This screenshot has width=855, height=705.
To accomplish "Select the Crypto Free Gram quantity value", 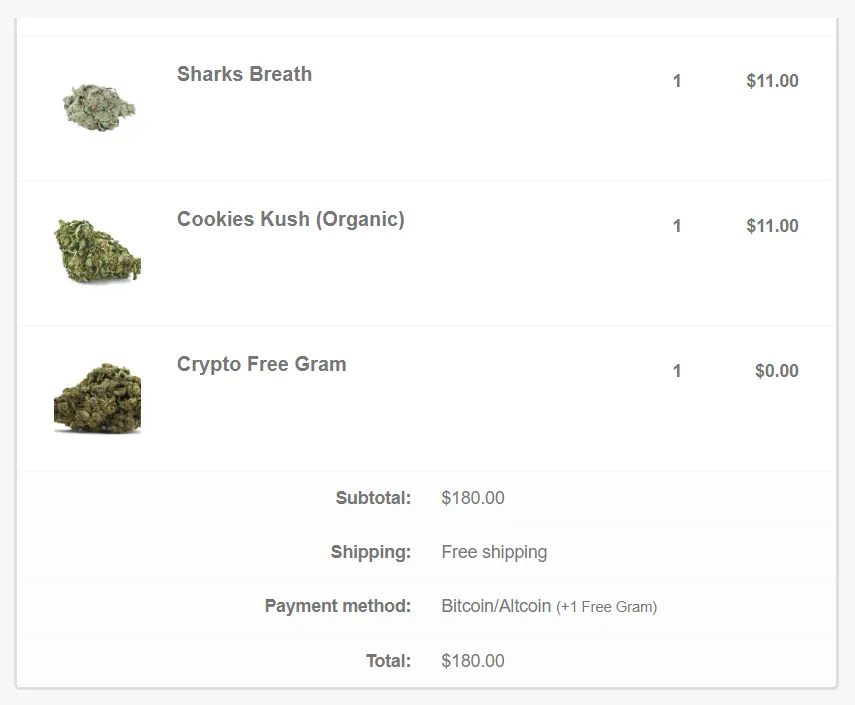I will [677, 371].
